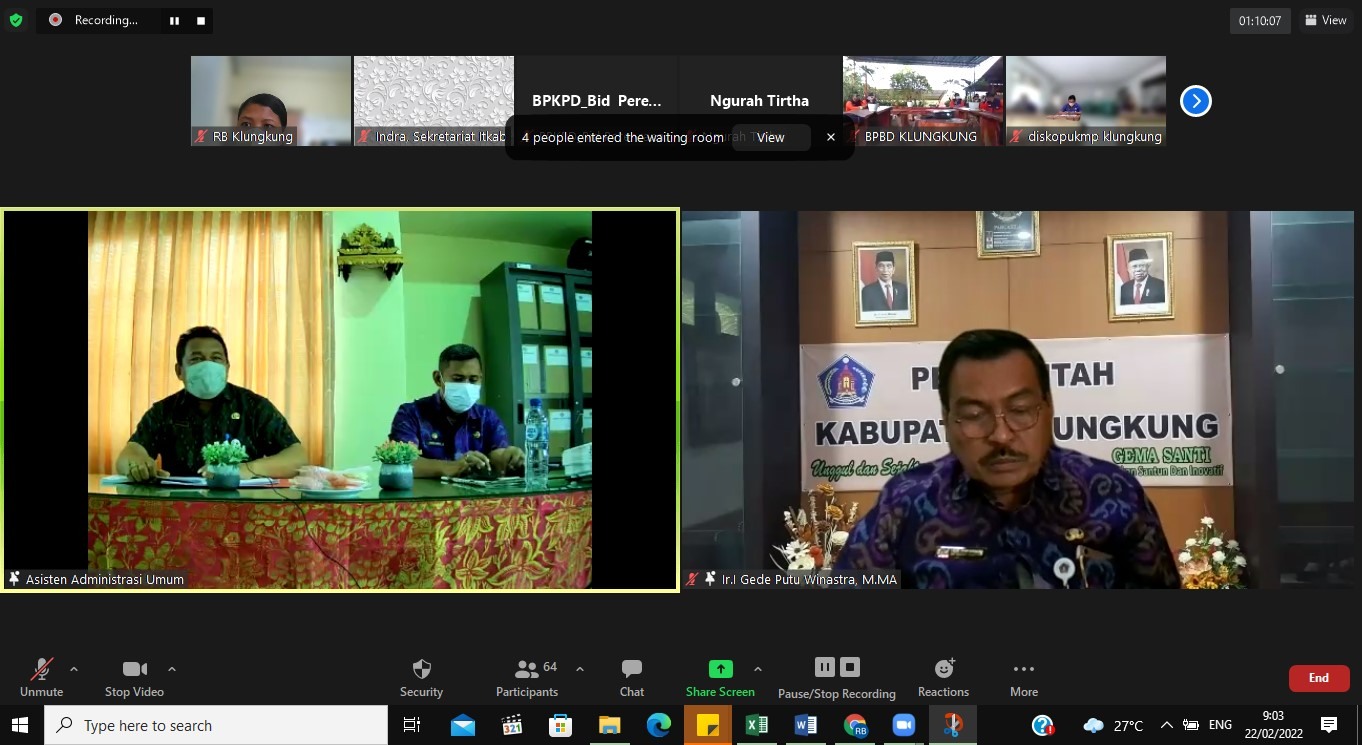Click the participant count 64

pos(550,667)
